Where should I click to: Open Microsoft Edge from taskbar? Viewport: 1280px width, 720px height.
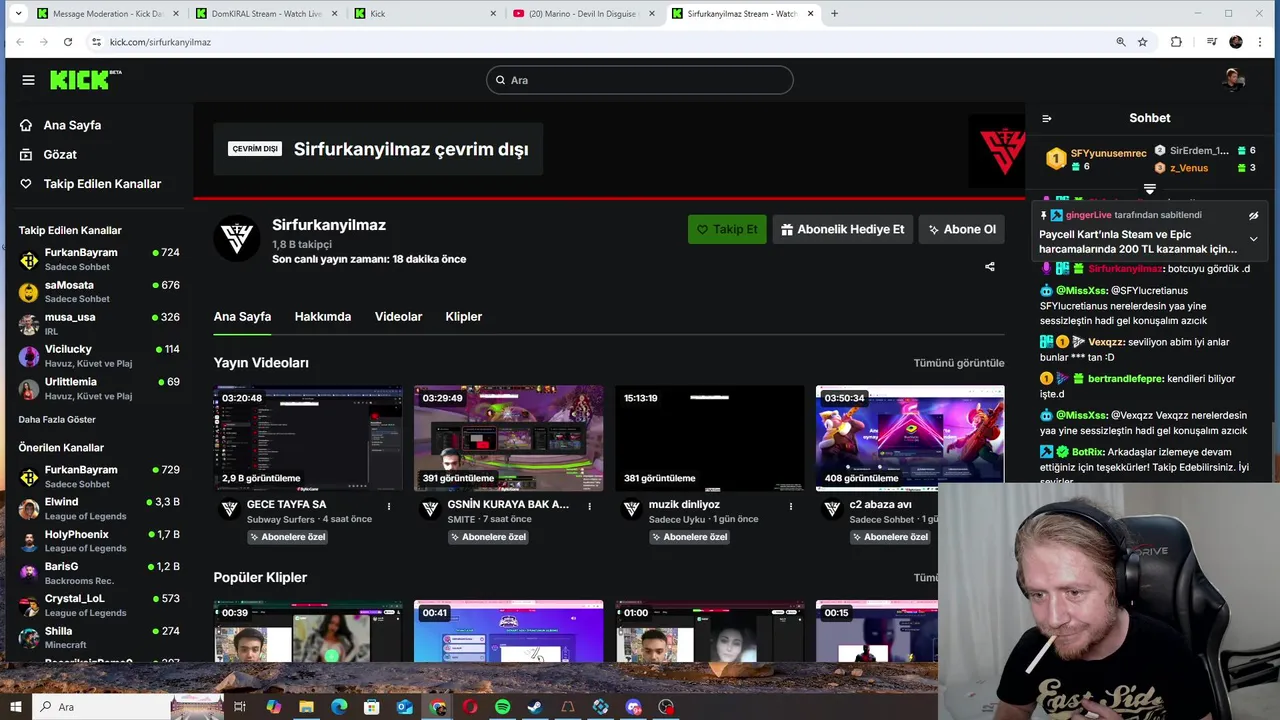coord(339,707)
